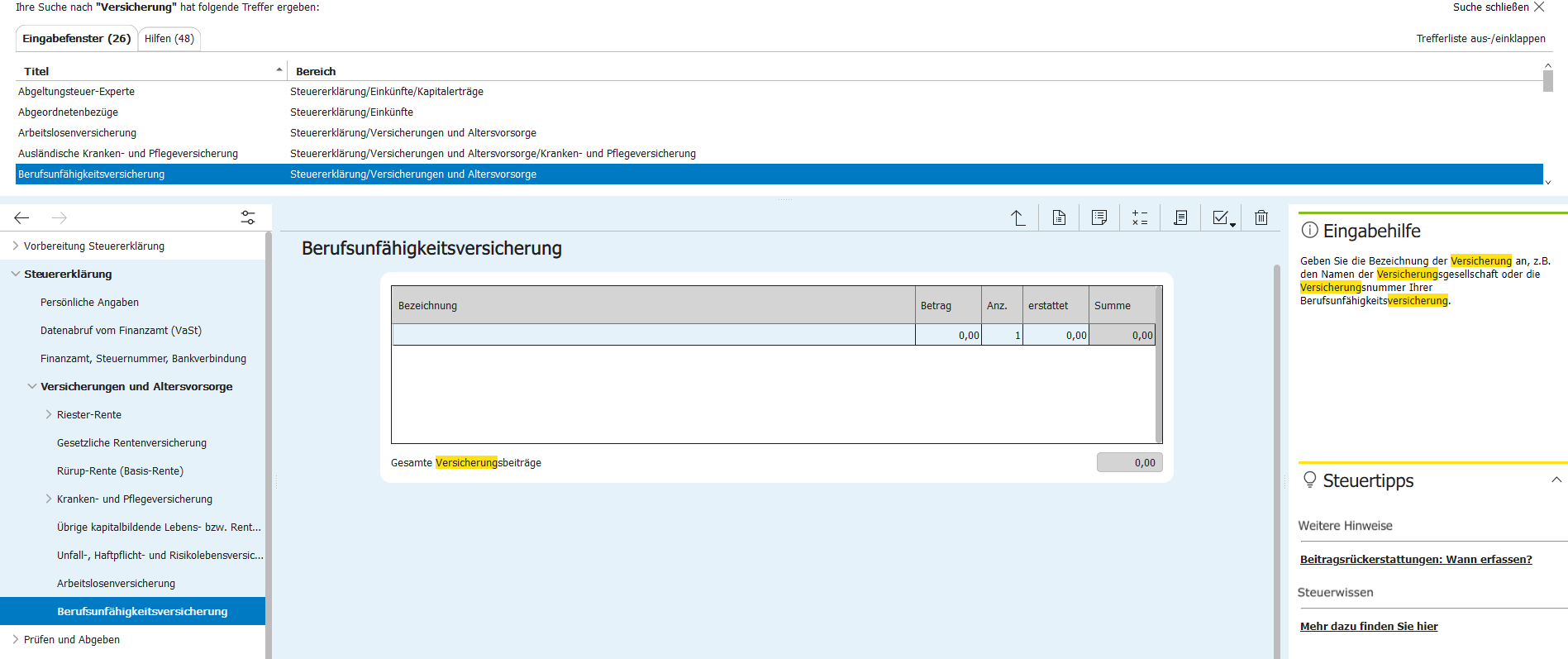
Task: Delete entry with the trash can icon
Action: [x=1261, y=217]
